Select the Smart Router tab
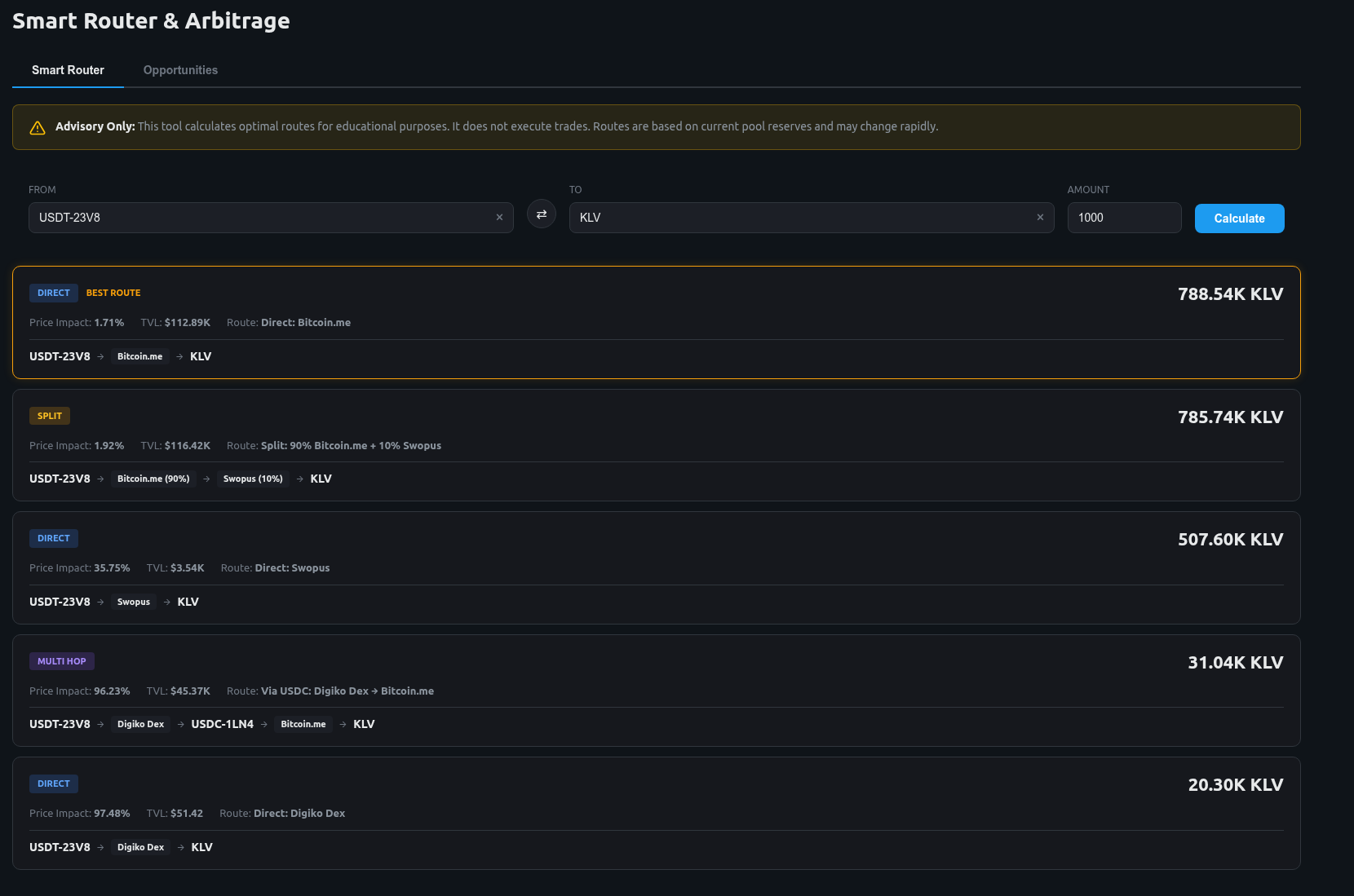 tap(68, 70)
